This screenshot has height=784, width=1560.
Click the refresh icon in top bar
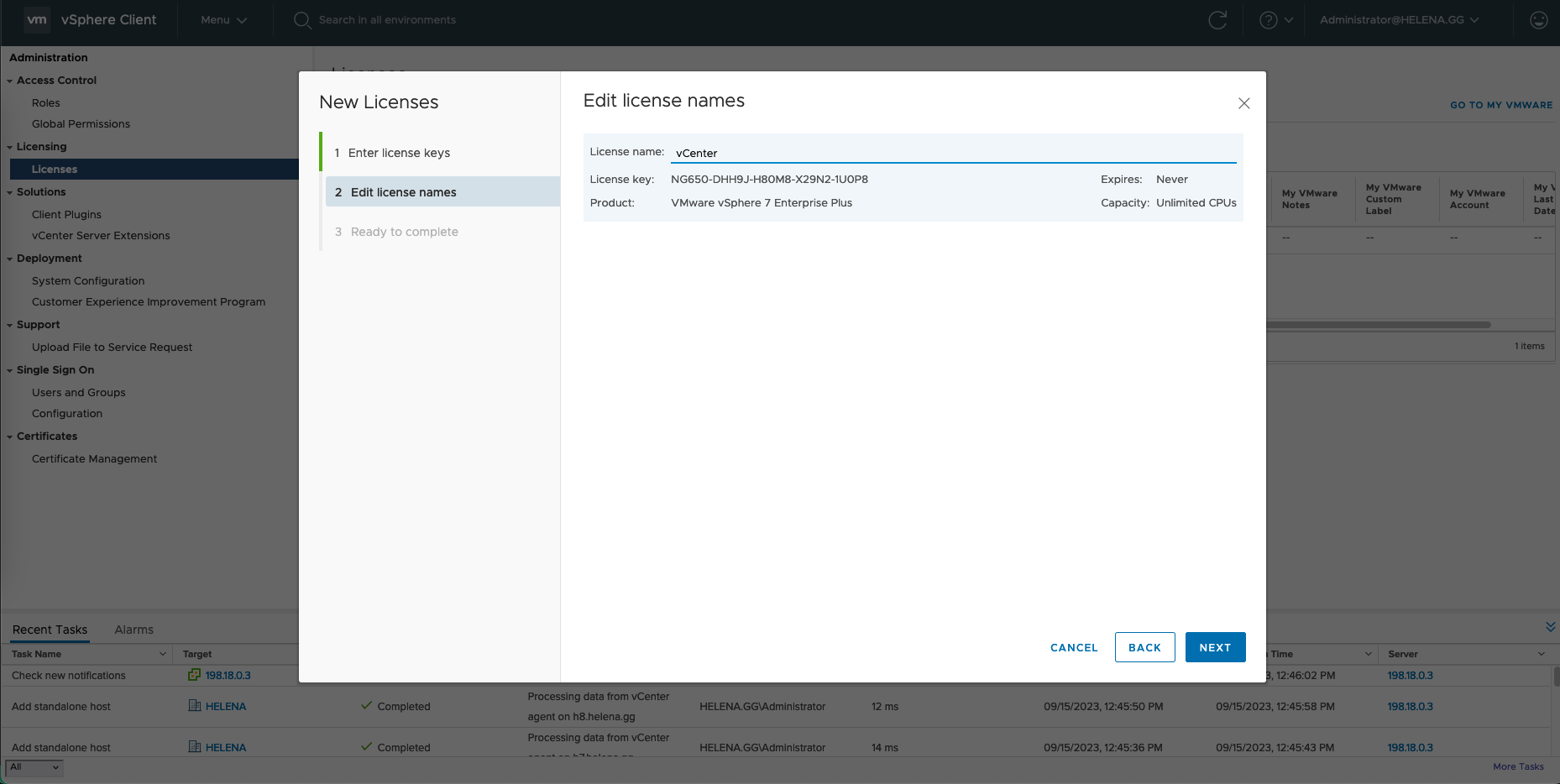[1217, 20]
